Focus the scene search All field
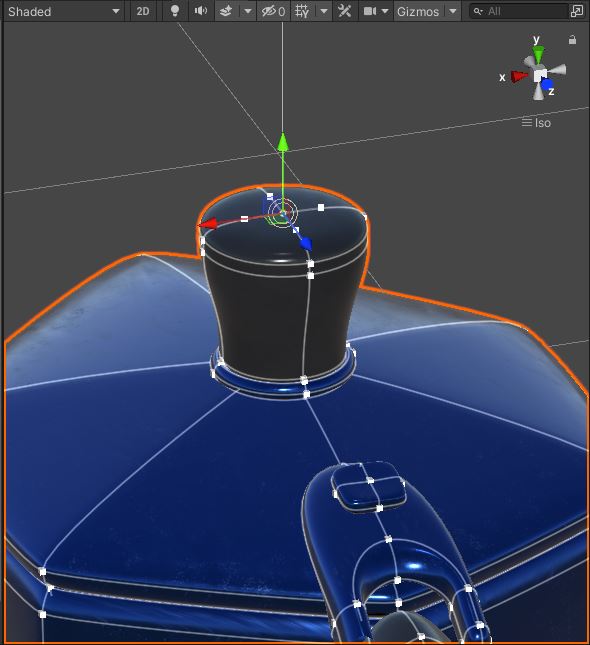Image resolution: width=590 pixels, height=645 pixels. (518, 11)
